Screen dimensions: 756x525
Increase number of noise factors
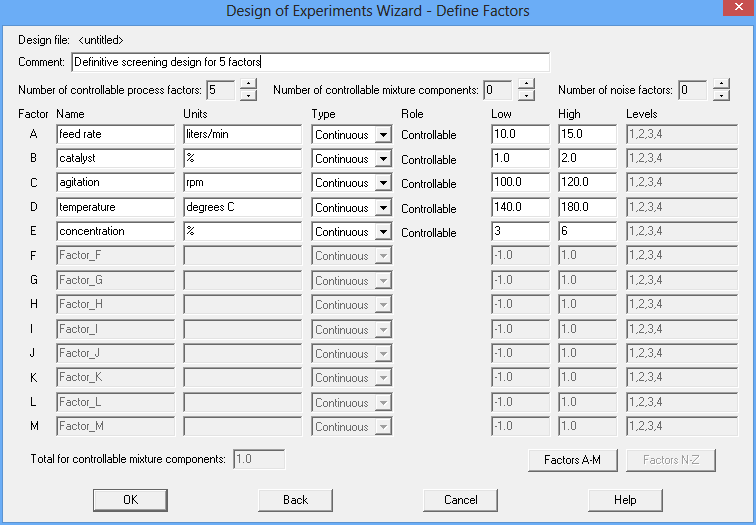pos(721,85)
